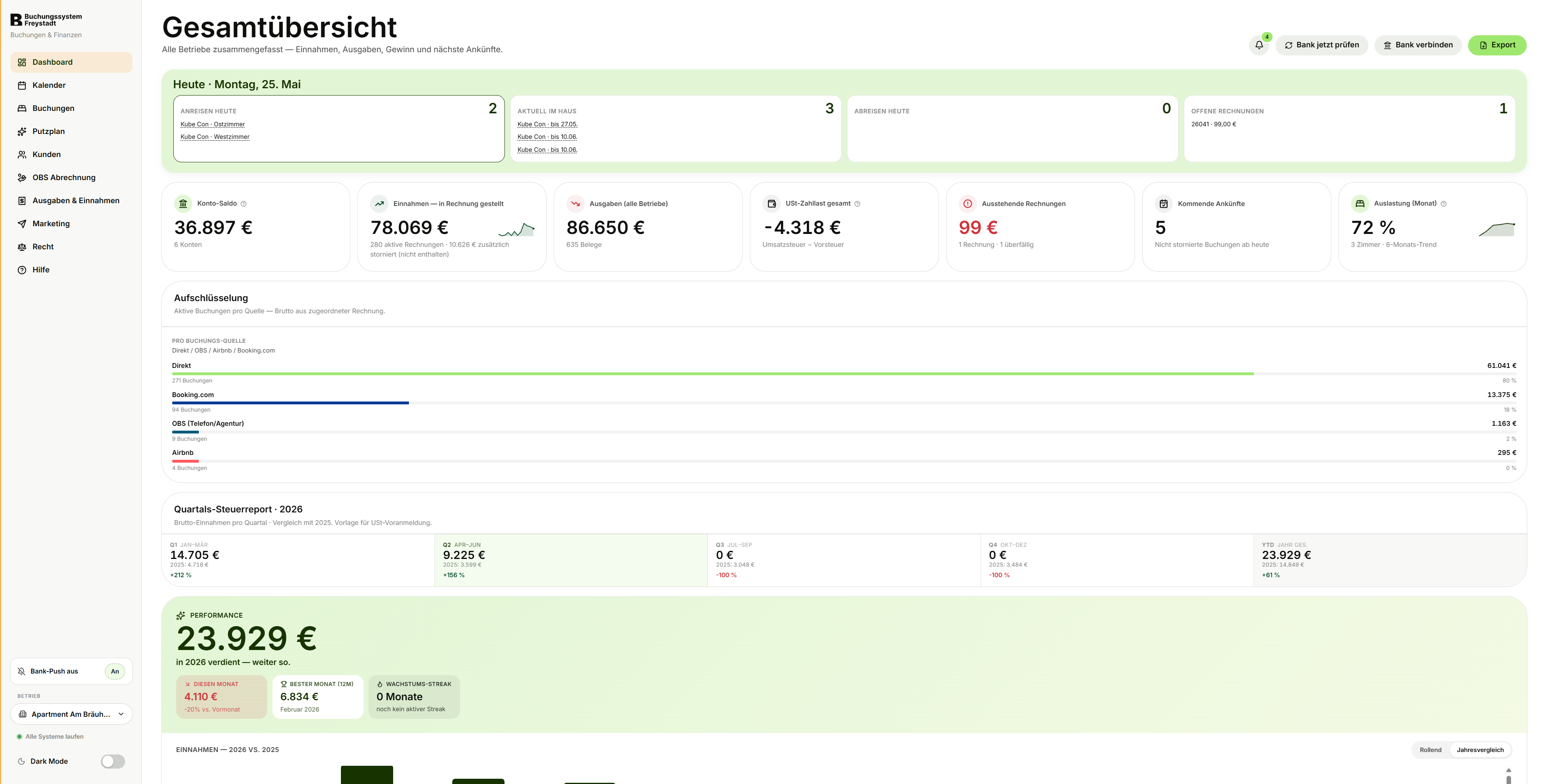
Task: Click the Direkt green progress bar
Action: [x=713, y=374]
